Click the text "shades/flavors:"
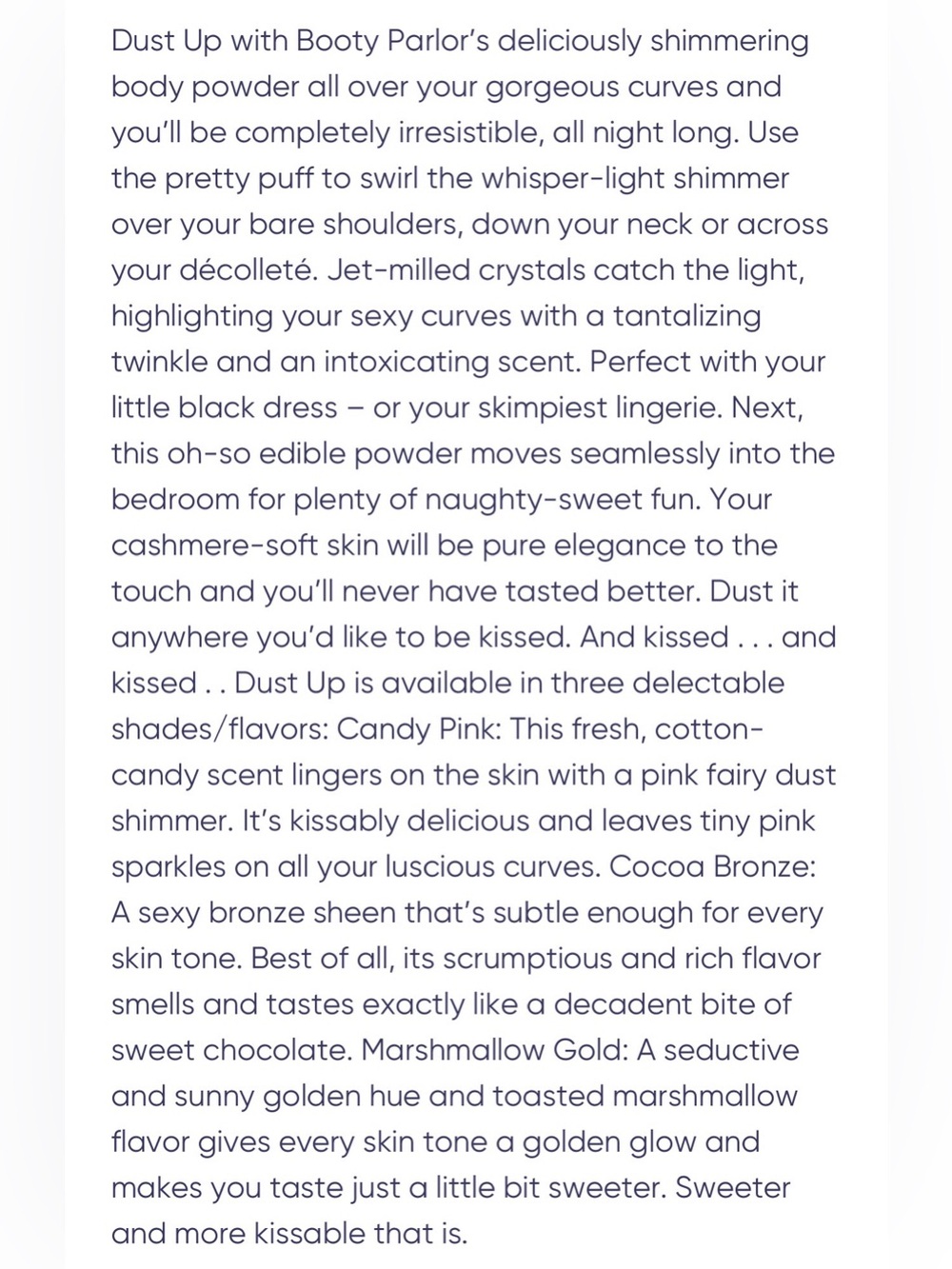This screenshot has width=952, height=1269. coord(219,730)
